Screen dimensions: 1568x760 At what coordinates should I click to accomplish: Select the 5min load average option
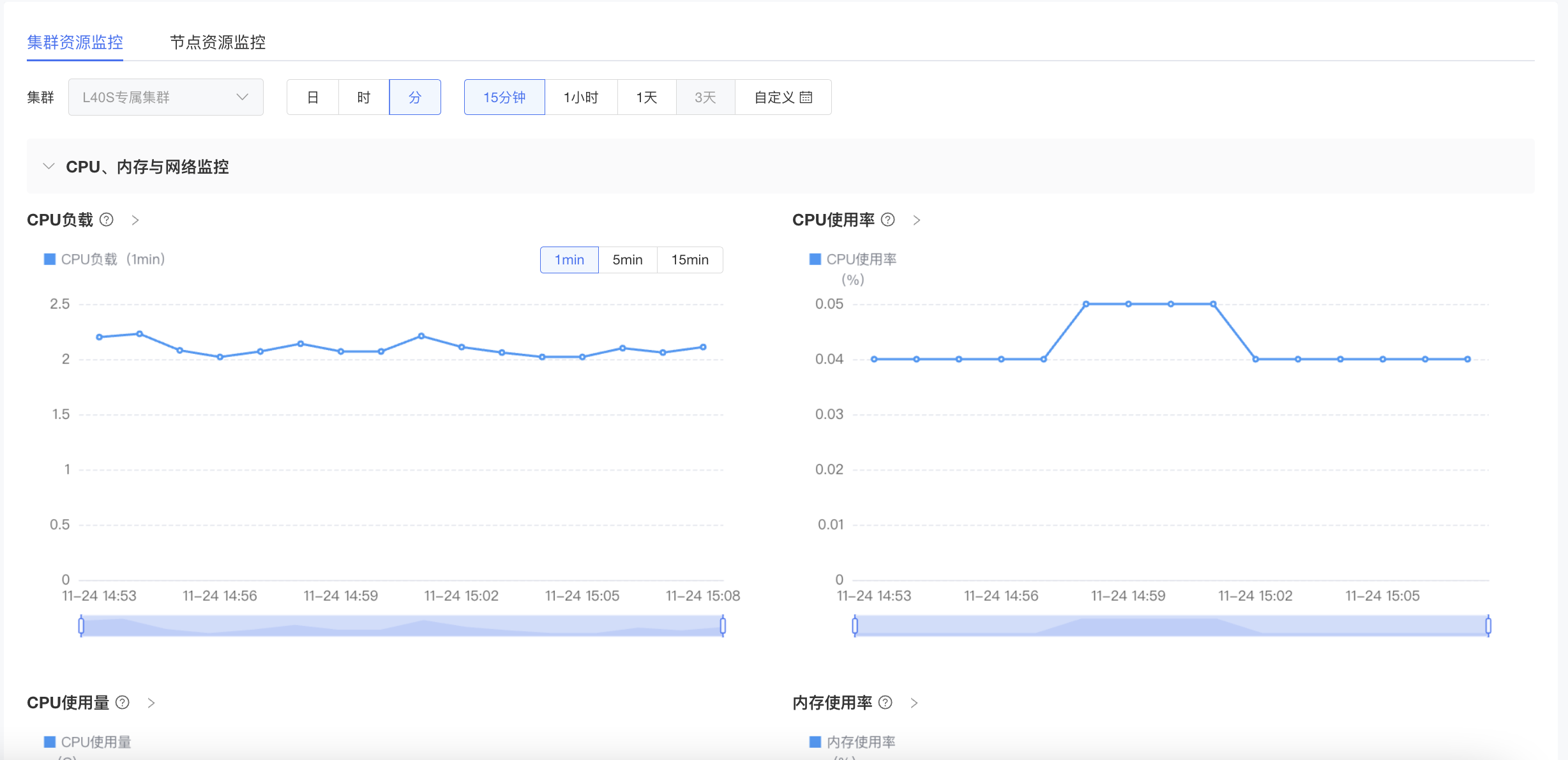tap(627, 260)
